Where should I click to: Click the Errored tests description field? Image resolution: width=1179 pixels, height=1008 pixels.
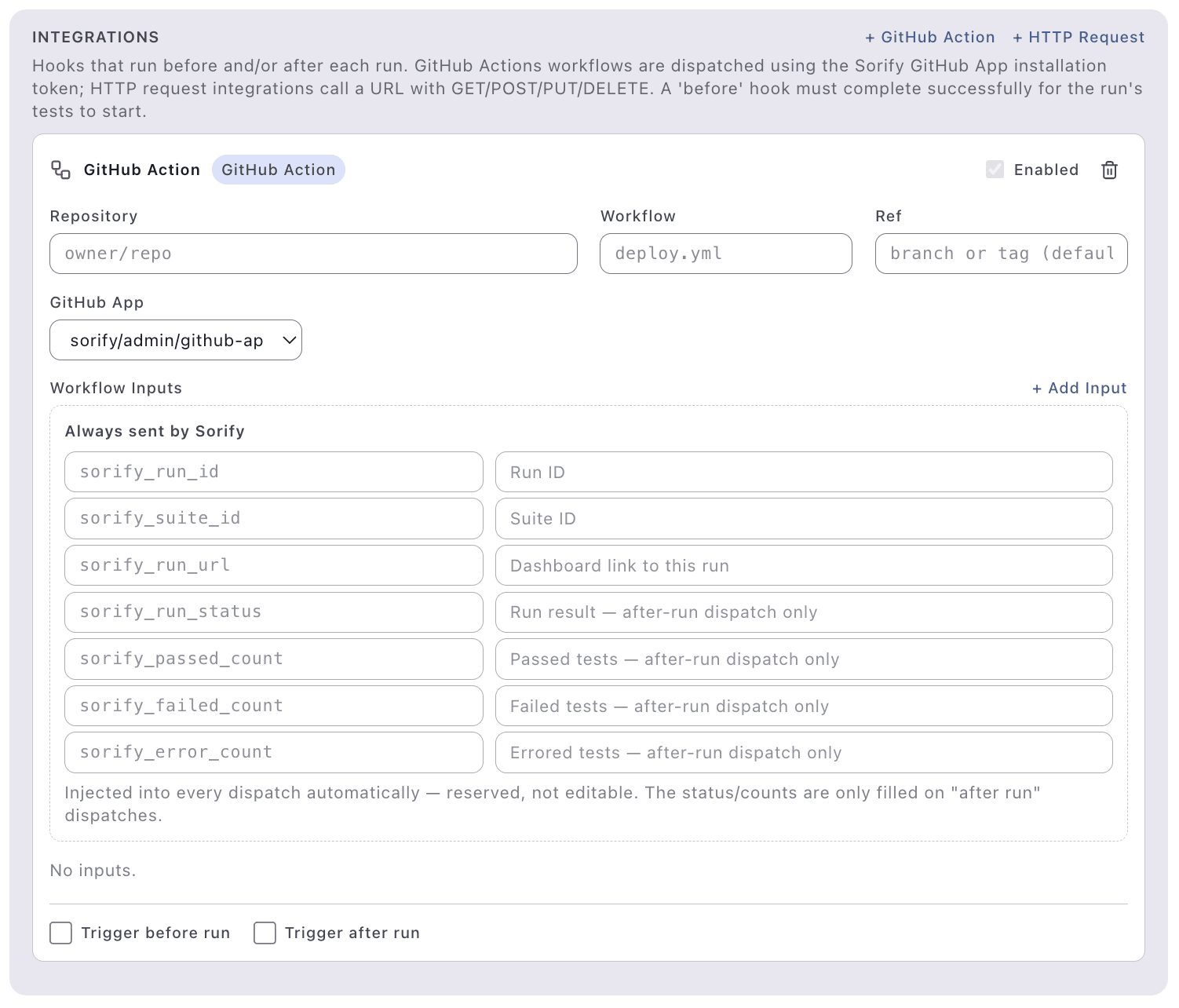click(x=804, y=752)
